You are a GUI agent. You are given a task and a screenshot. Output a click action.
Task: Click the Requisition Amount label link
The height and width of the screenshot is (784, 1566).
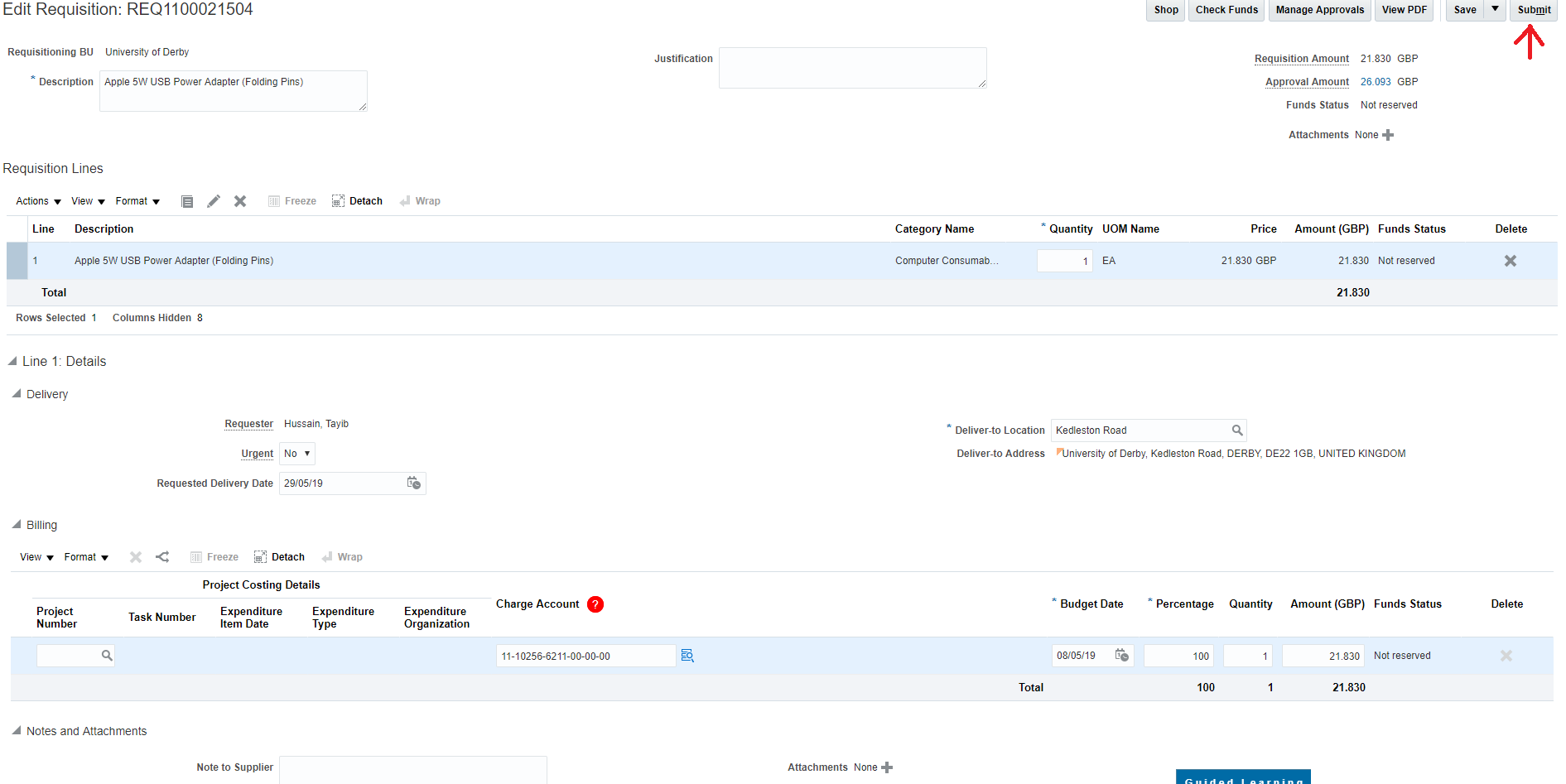click(x=1302, y=59)
